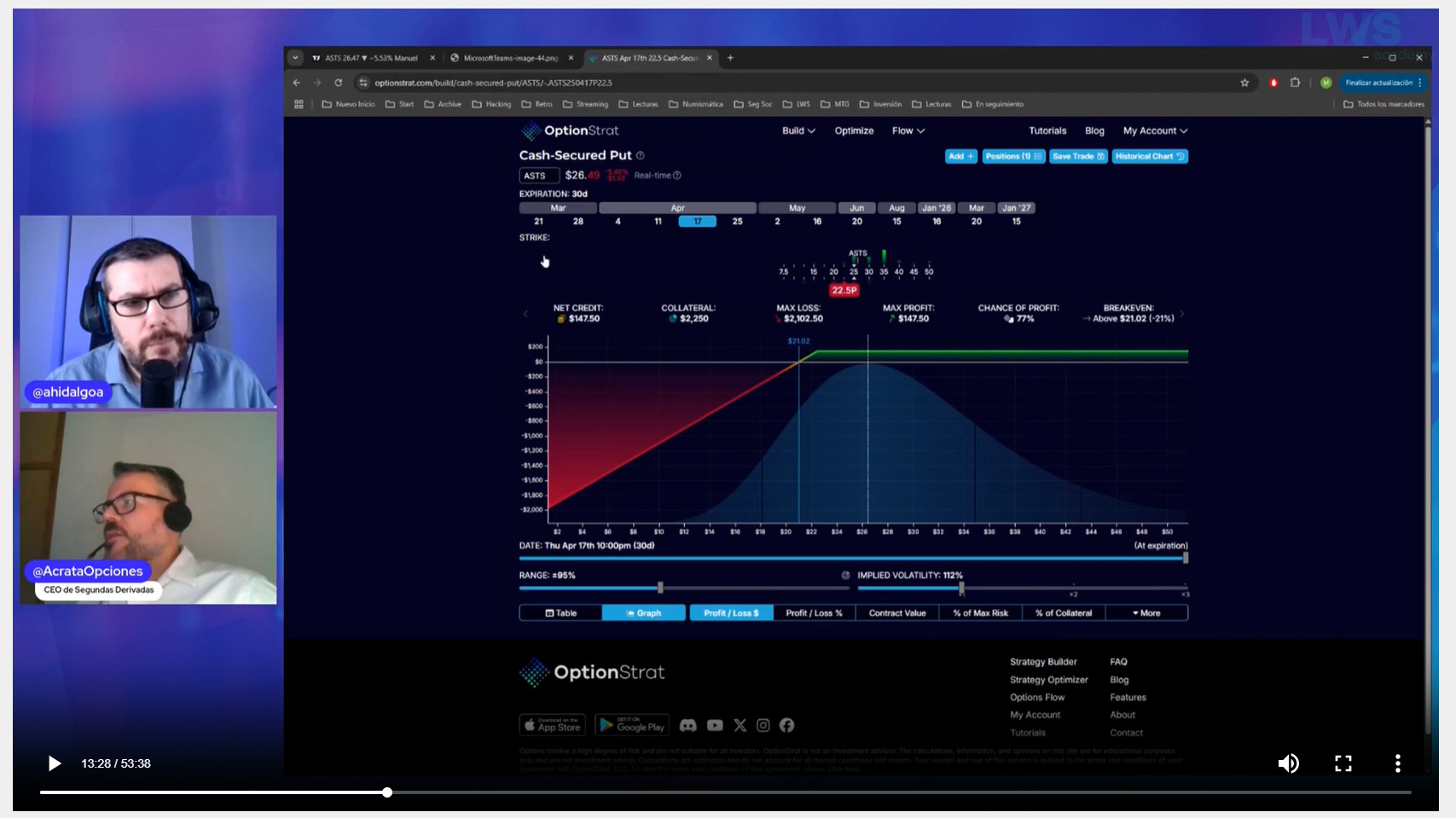Expand the Build menu
This screenshot has height=818, width=1456.
pos(798,131)
